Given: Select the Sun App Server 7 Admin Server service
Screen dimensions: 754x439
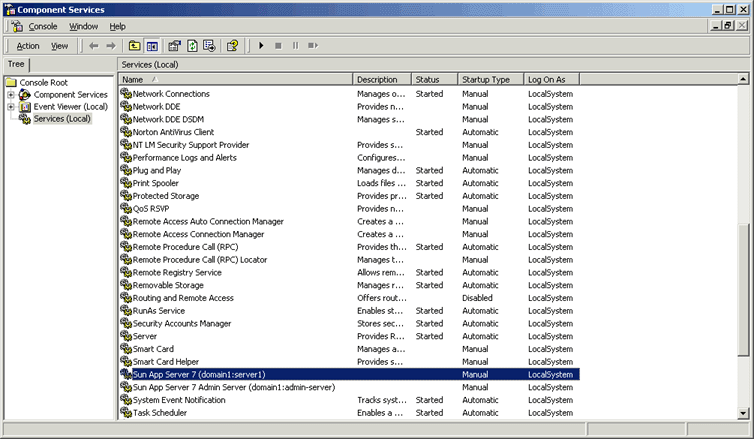Looking at the screenshot, I should (x=234, y=387).
